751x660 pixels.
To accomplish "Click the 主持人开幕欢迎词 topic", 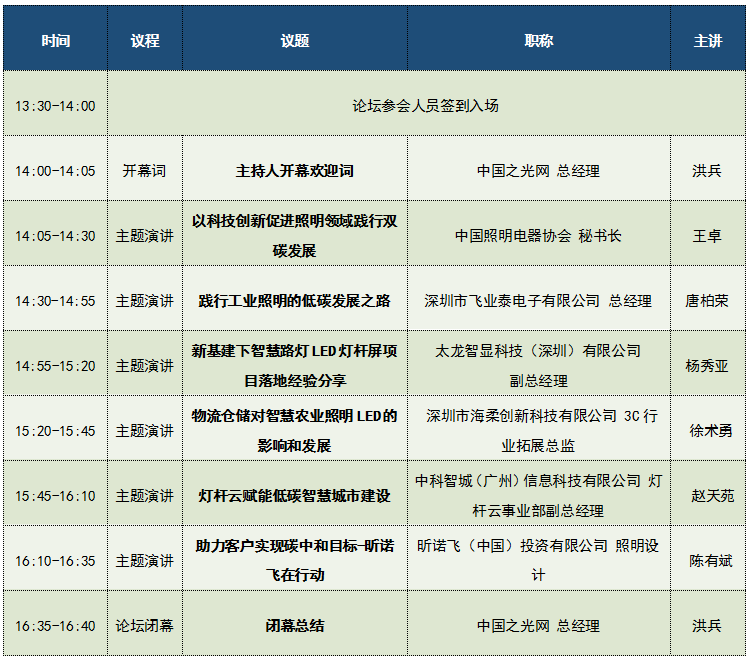I will (295, 171).
